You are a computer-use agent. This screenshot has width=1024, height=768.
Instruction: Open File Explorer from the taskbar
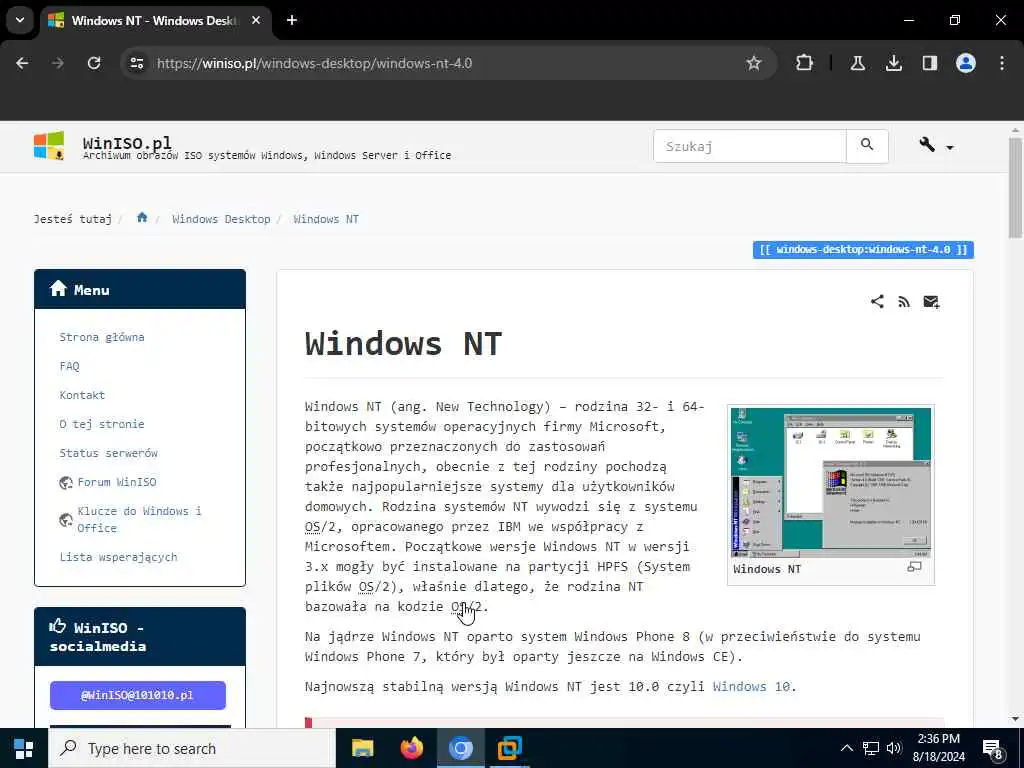362,748
